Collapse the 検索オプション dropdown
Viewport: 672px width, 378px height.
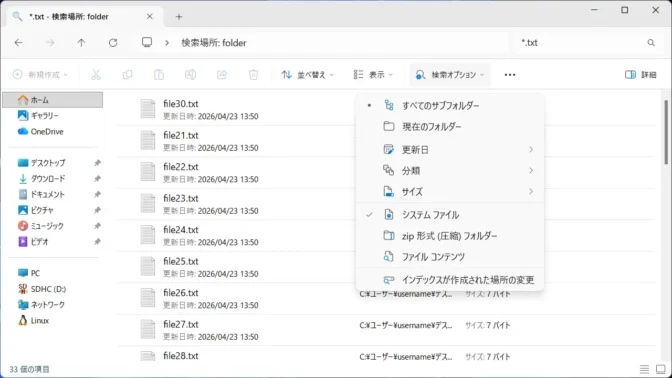tap(450, 75)
